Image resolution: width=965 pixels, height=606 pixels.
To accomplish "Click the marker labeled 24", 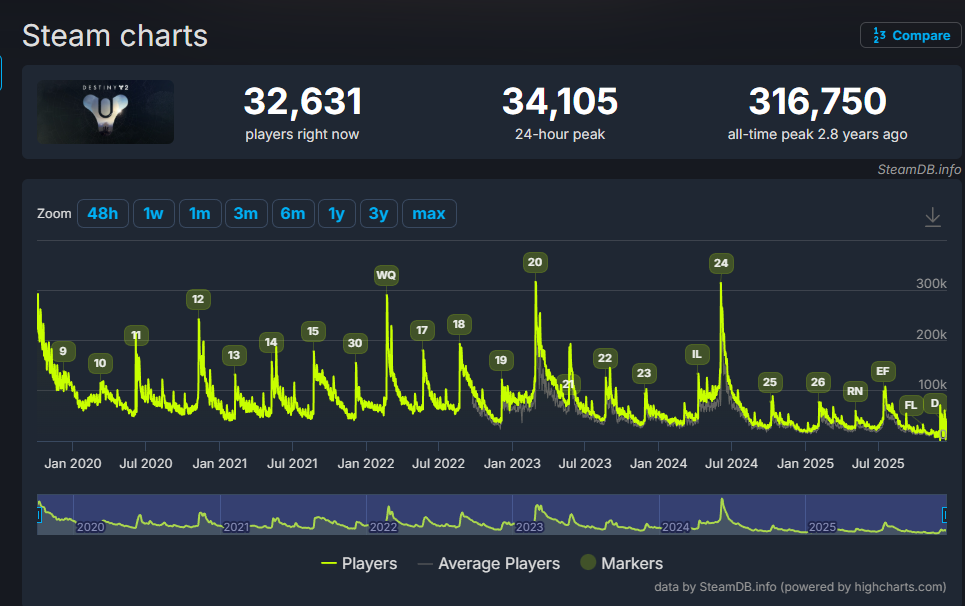I will (721, 263).
